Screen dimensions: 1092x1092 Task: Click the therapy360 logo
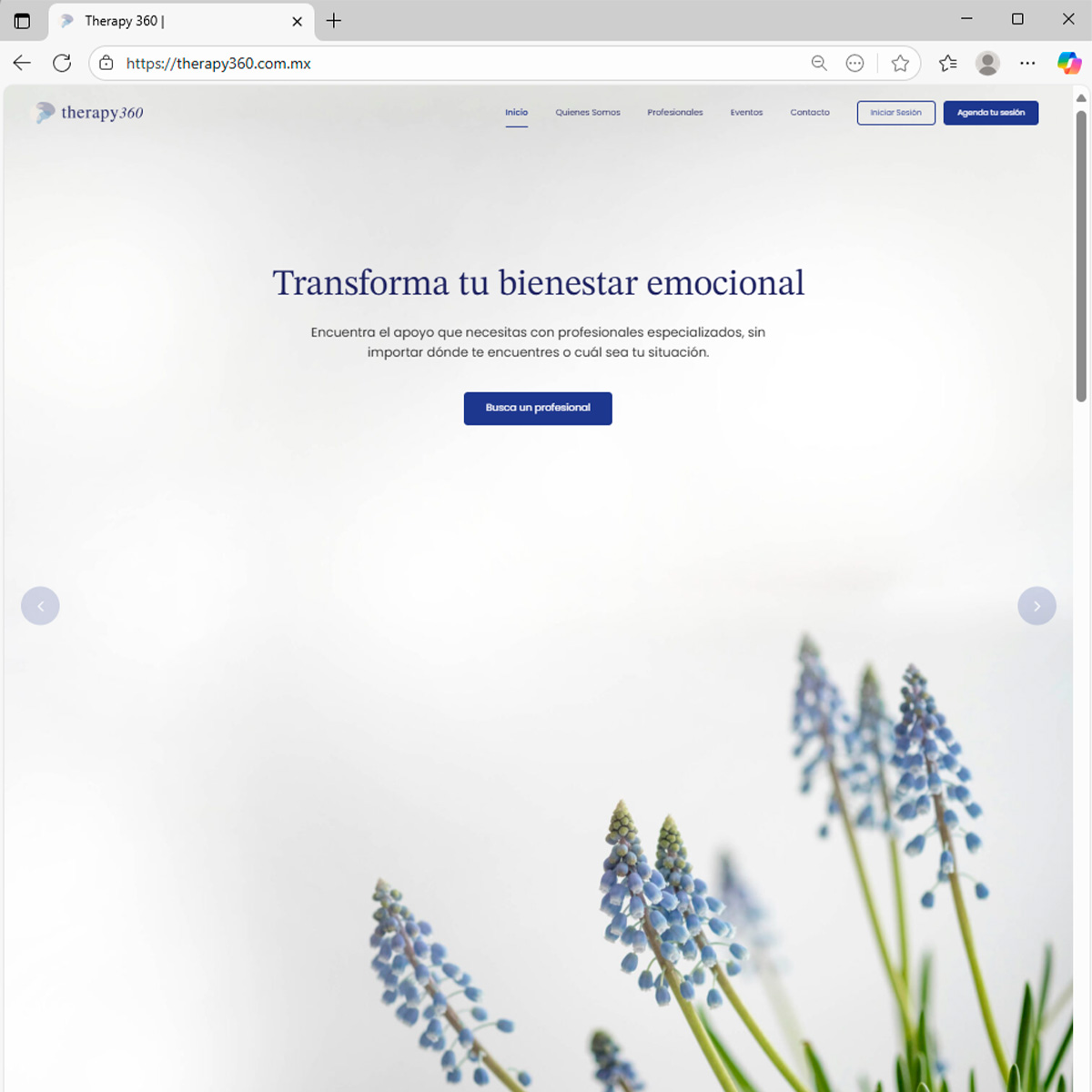coord(89,113)
